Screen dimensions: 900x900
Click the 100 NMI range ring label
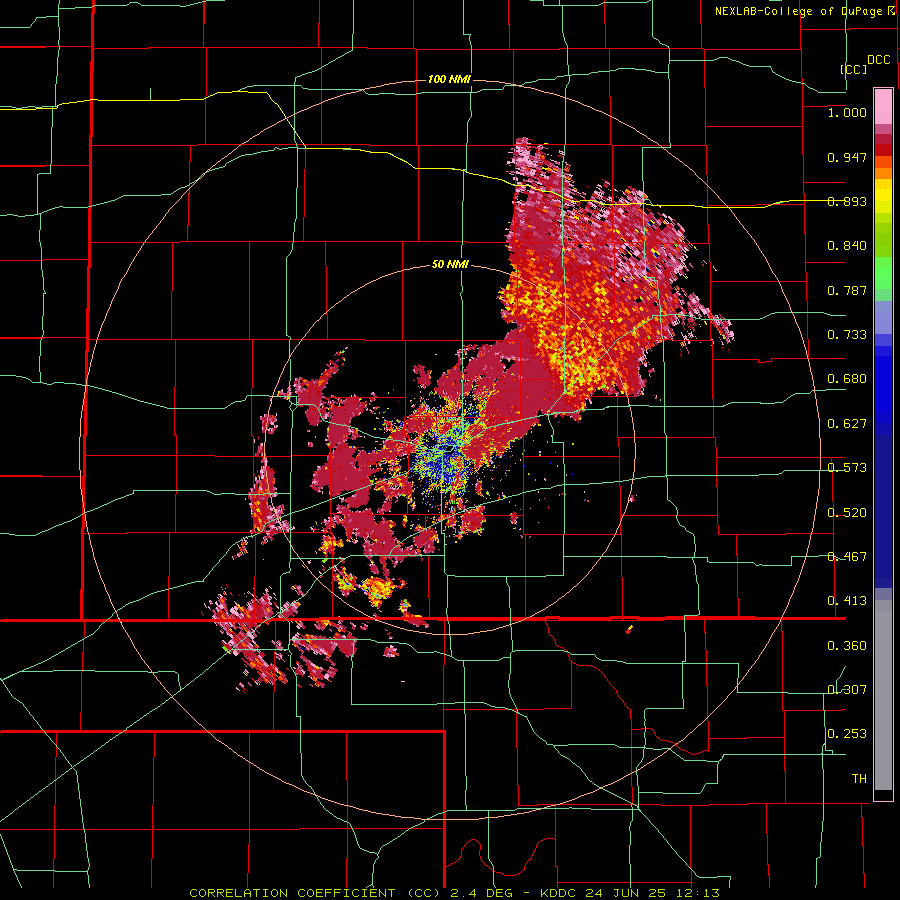pos(449,79)
